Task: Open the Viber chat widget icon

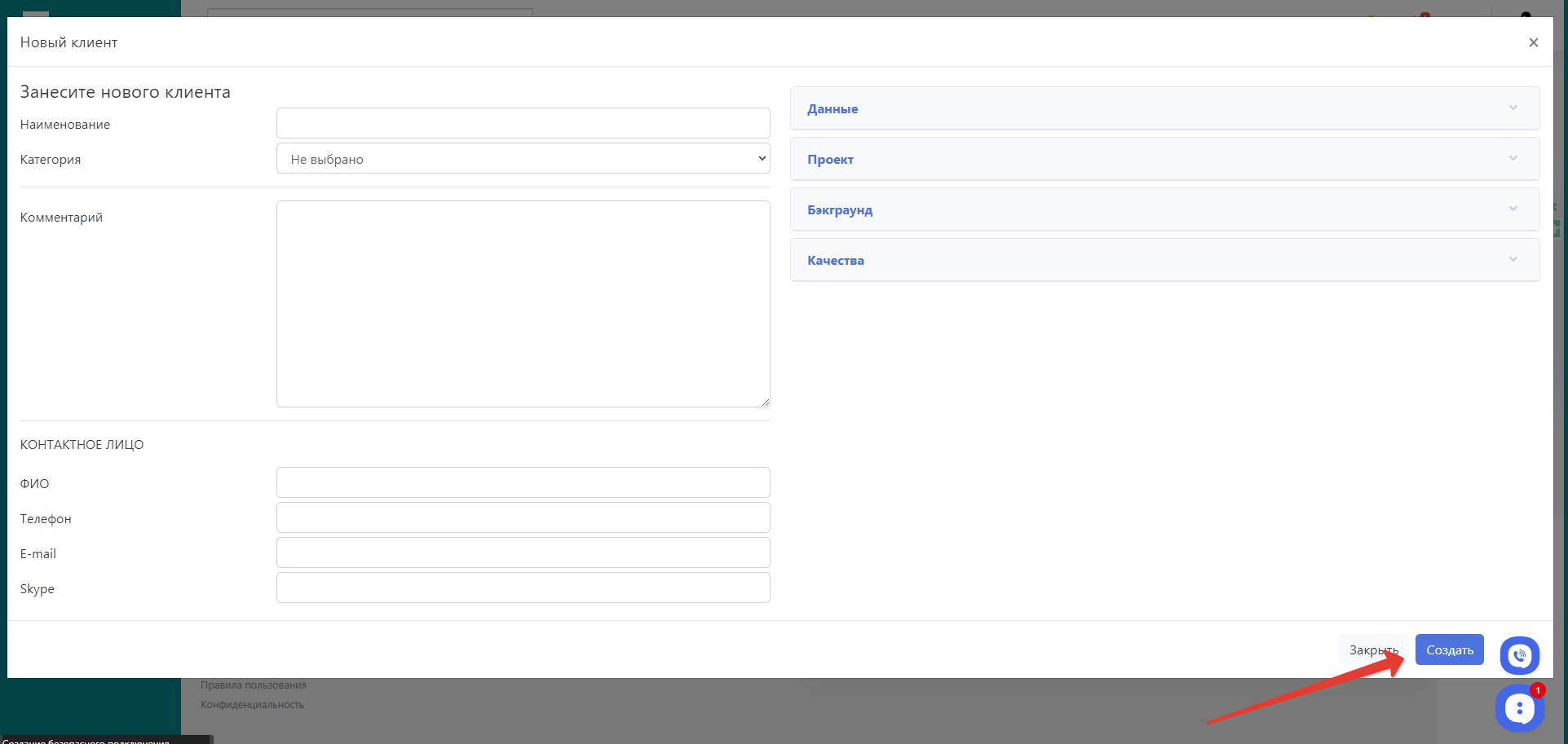Action: tap(1519, 655)
